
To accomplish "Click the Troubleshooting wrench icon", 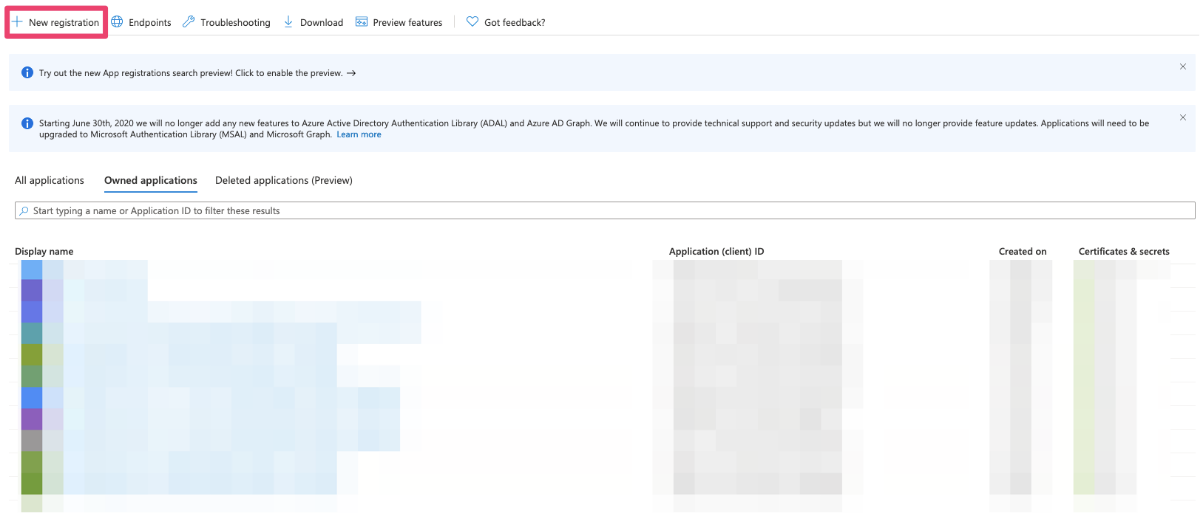I will click(189, 22).
